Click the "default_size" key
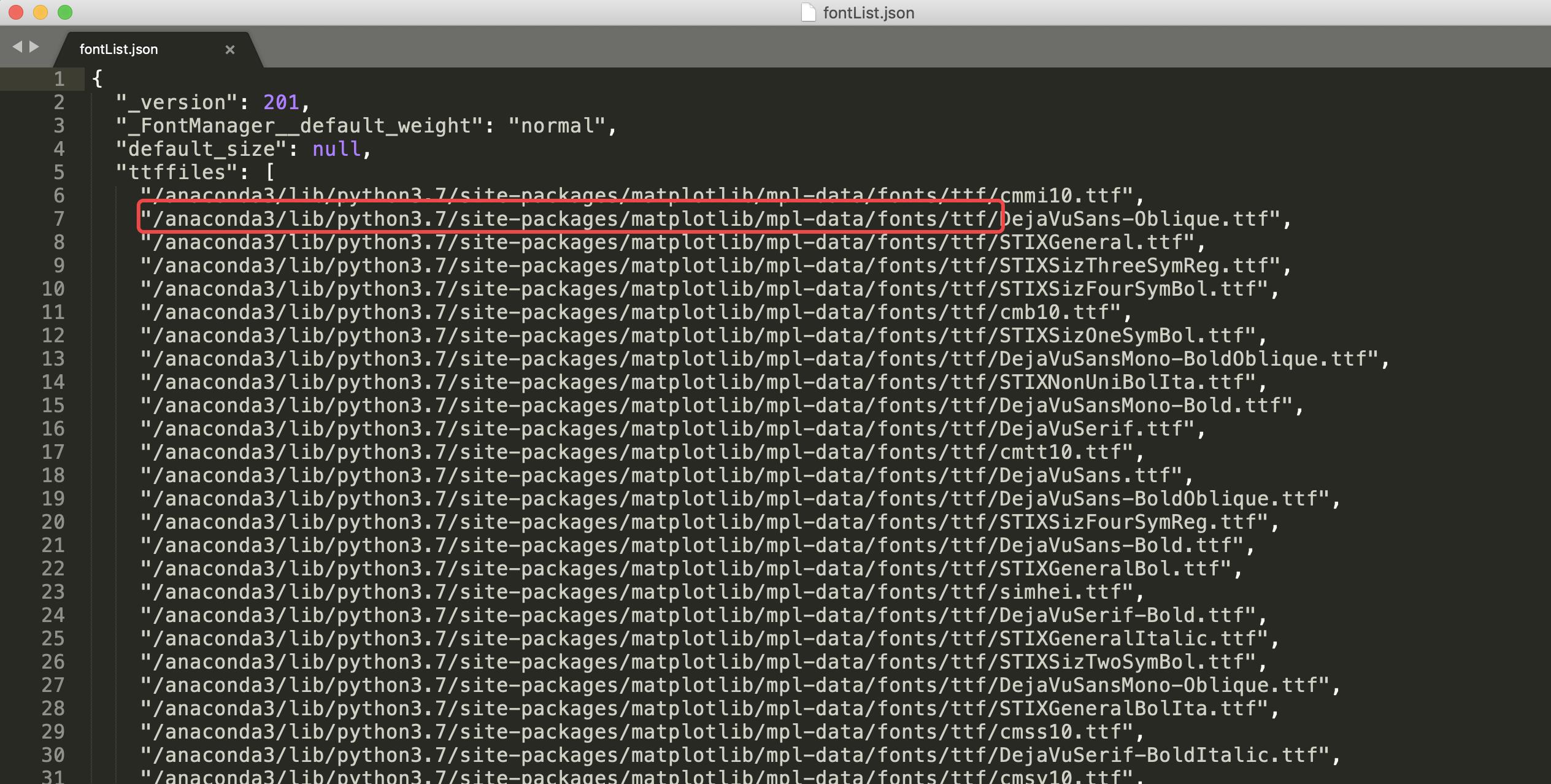 click(x=202, y=149)
